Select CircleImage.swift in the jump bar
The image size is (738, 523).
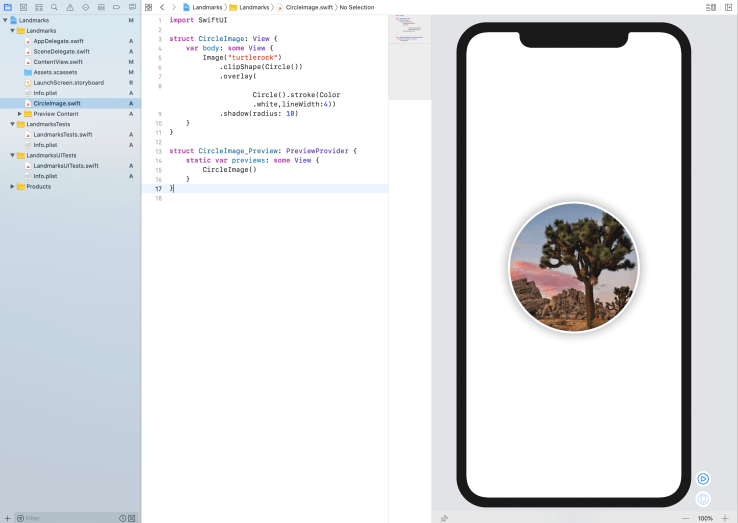tap(308, 7)
